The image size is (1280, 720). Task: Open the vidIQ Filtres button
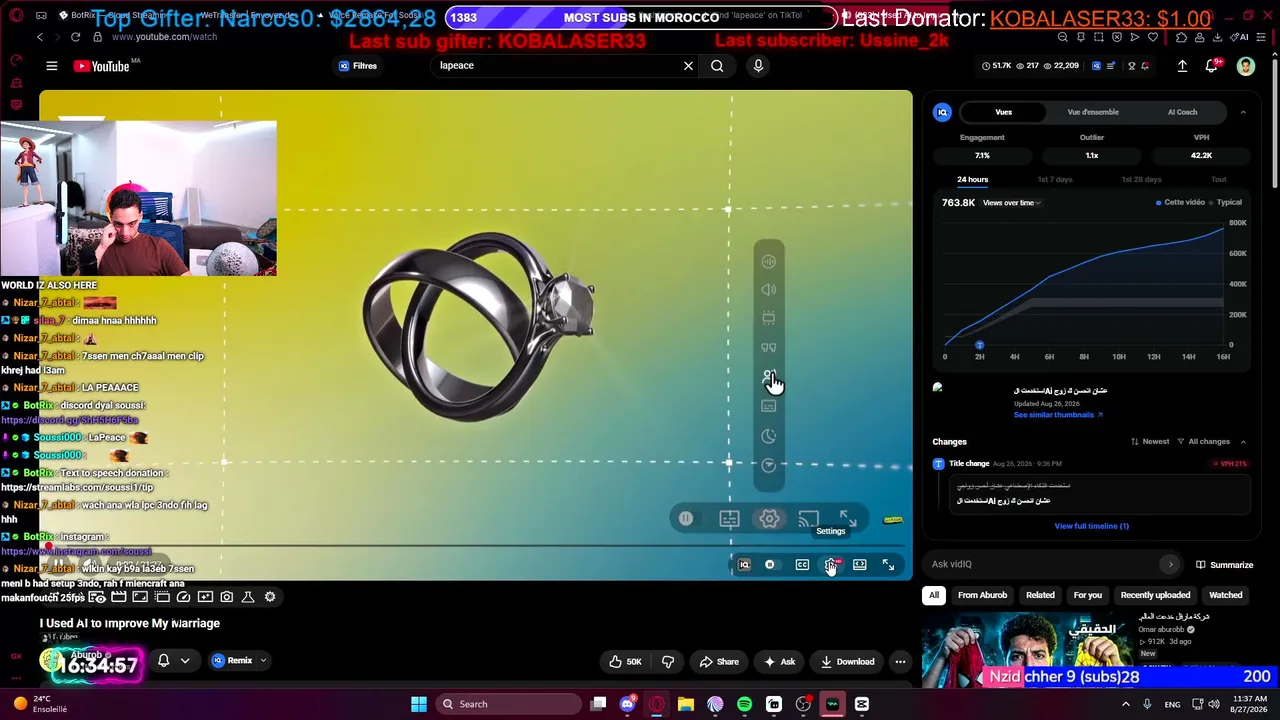[x=357, y=66]
